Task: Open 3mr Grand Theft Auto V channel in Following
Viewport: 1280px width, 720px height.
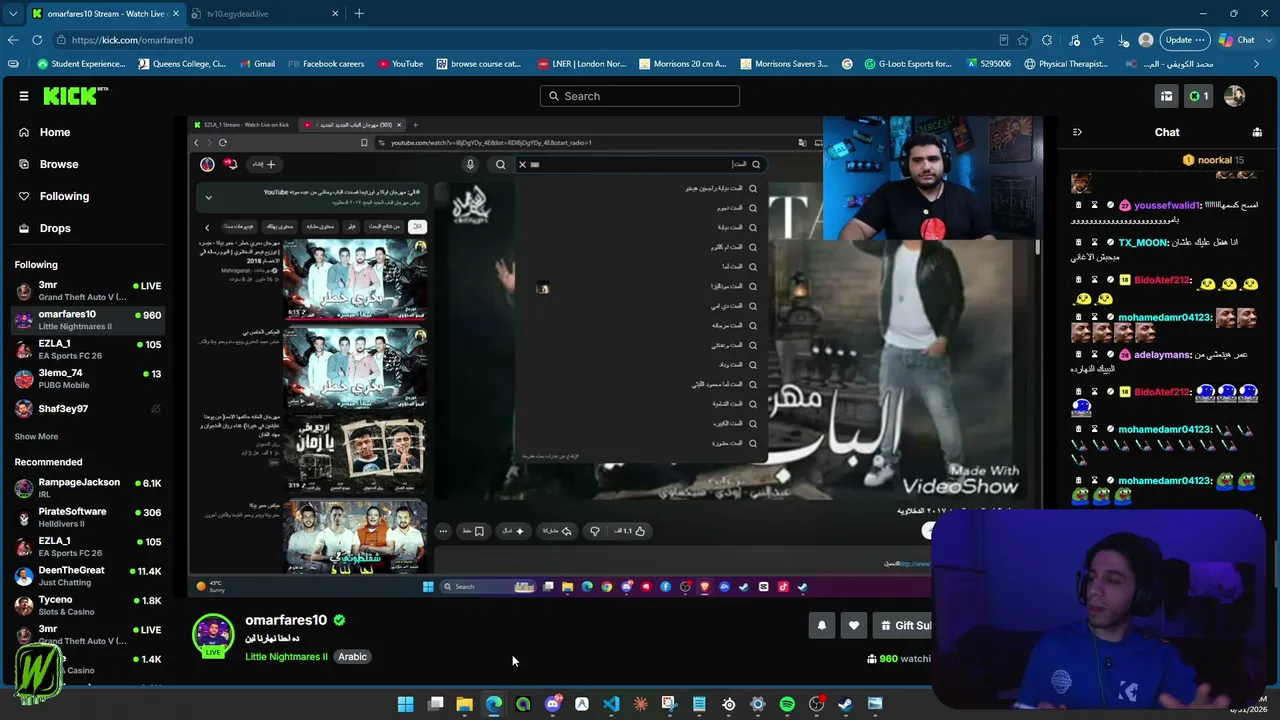Action: 88,291
